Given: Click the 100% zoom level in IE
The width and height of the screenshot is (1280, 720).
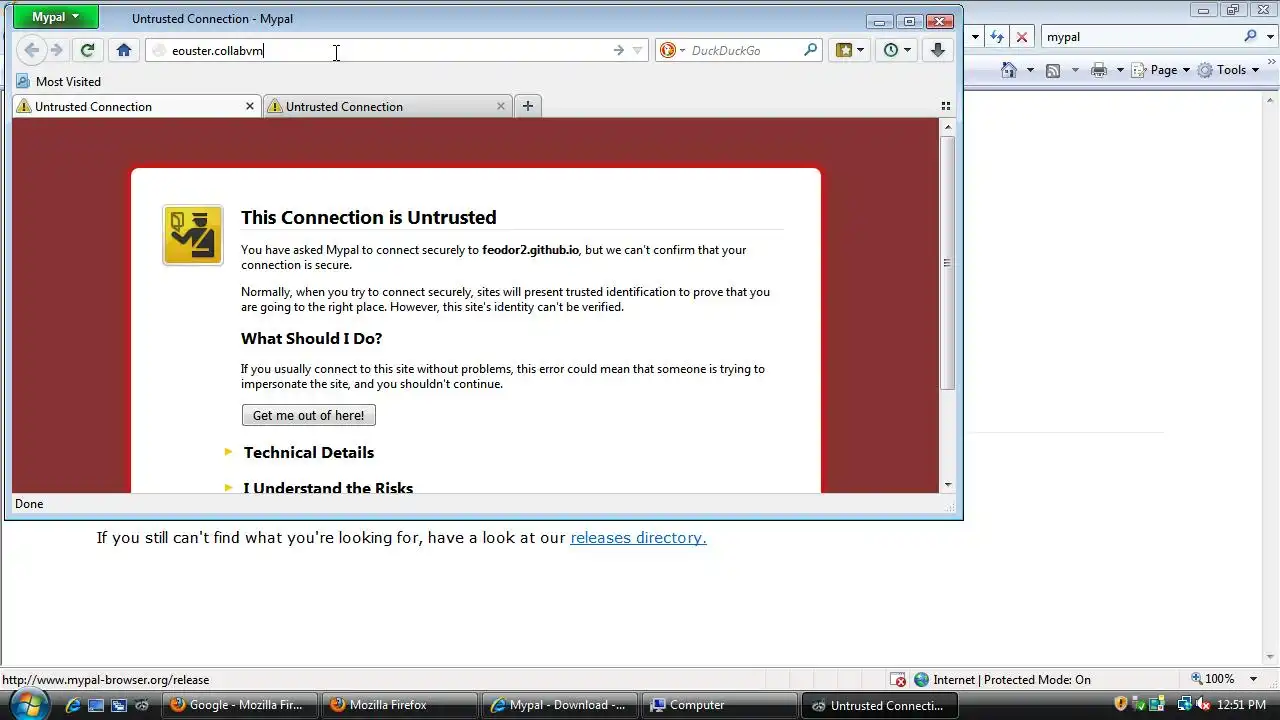Looking at the screenshot, I should pyautogui.click(x=1212, y=679).
